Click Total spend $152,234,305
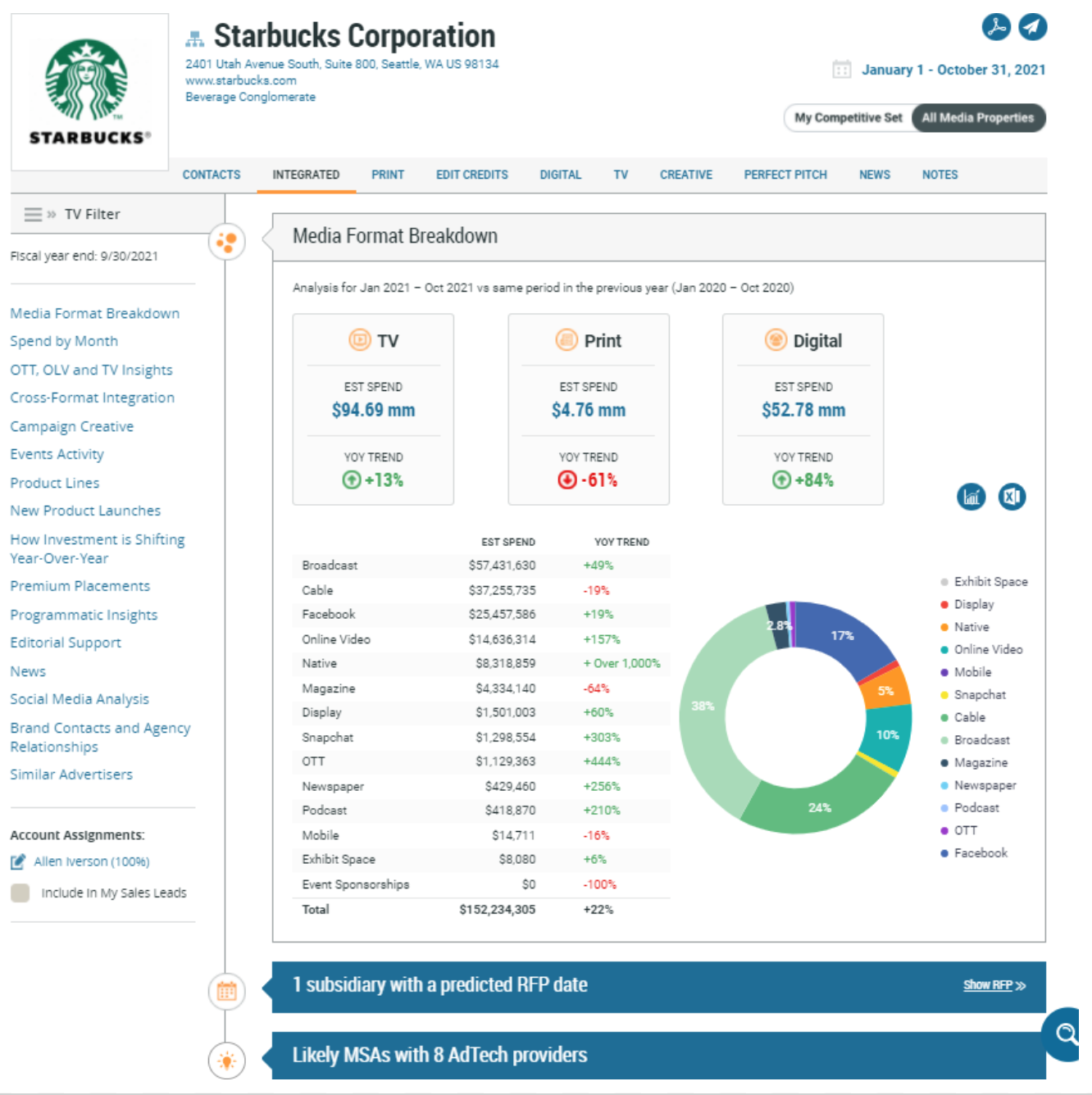This screenshot has height=1095, width=1092. click(x=497, y=910)
